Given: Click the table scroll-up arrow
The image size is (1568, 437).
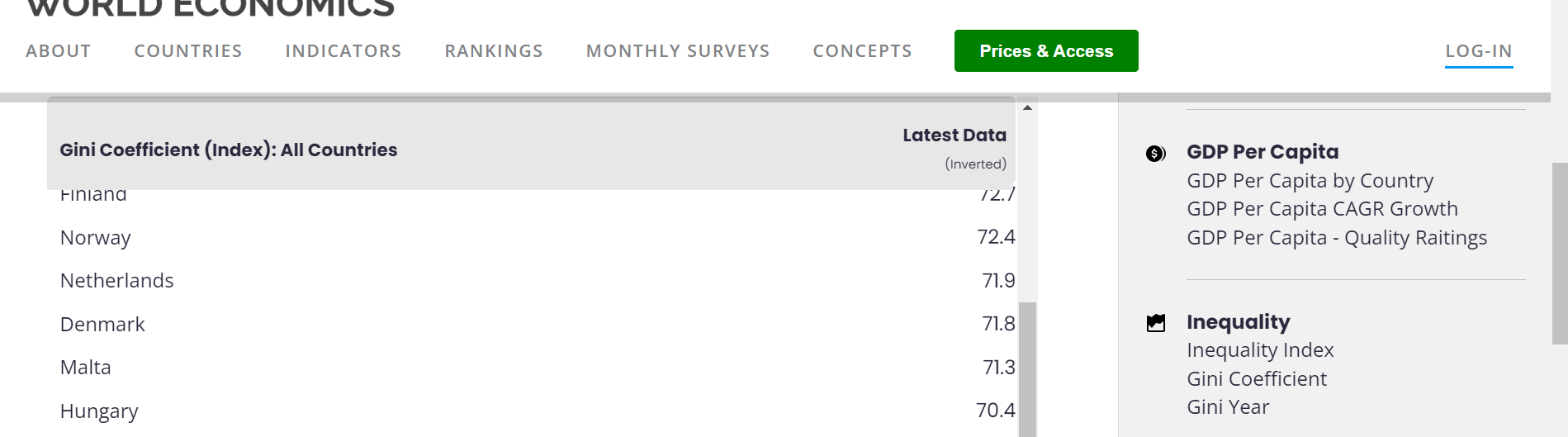Looking at the screenshot, I should click(1027, 107).
